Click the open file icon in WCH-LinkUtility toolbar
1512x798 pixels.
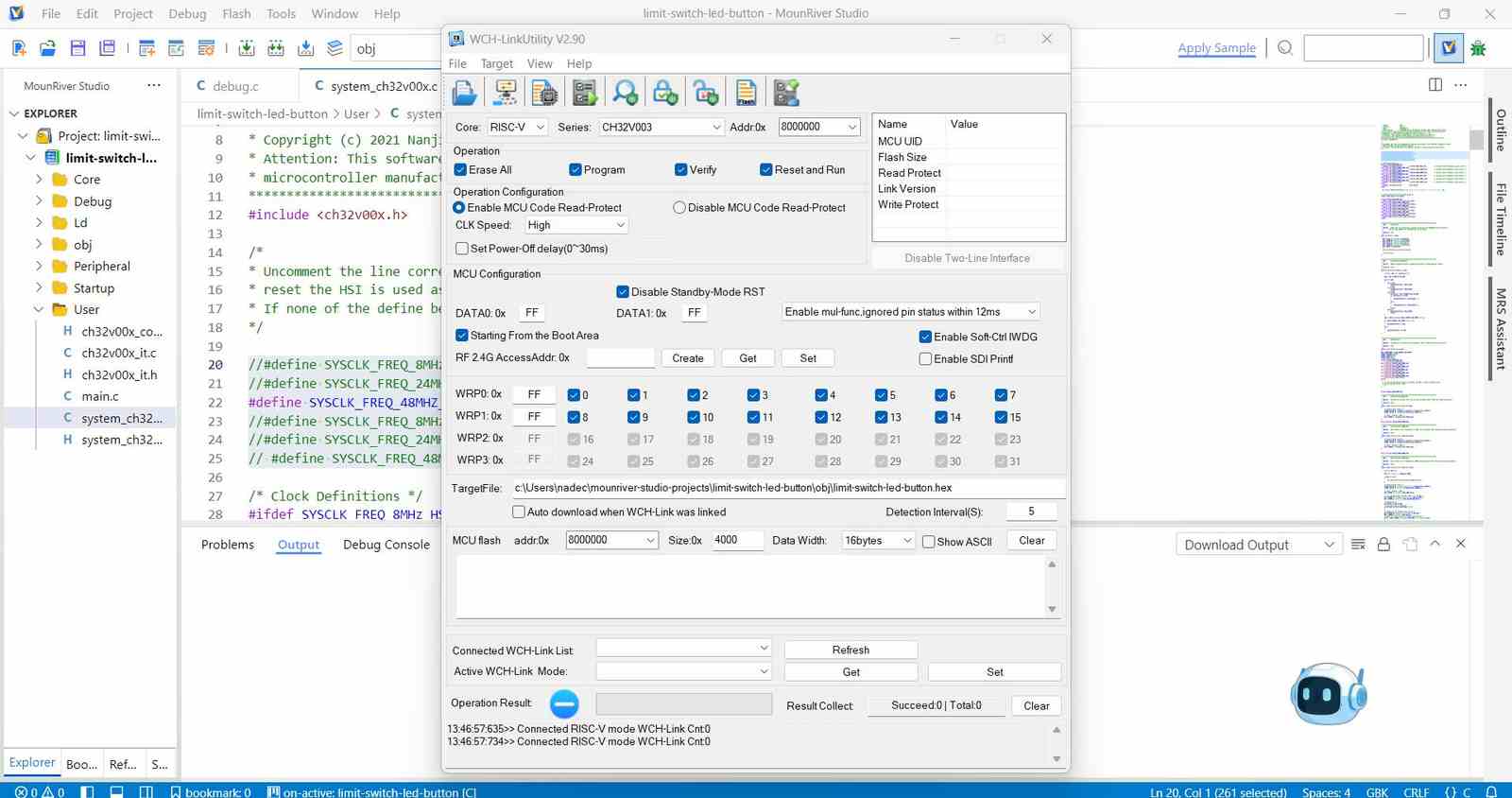coord(465,92)
